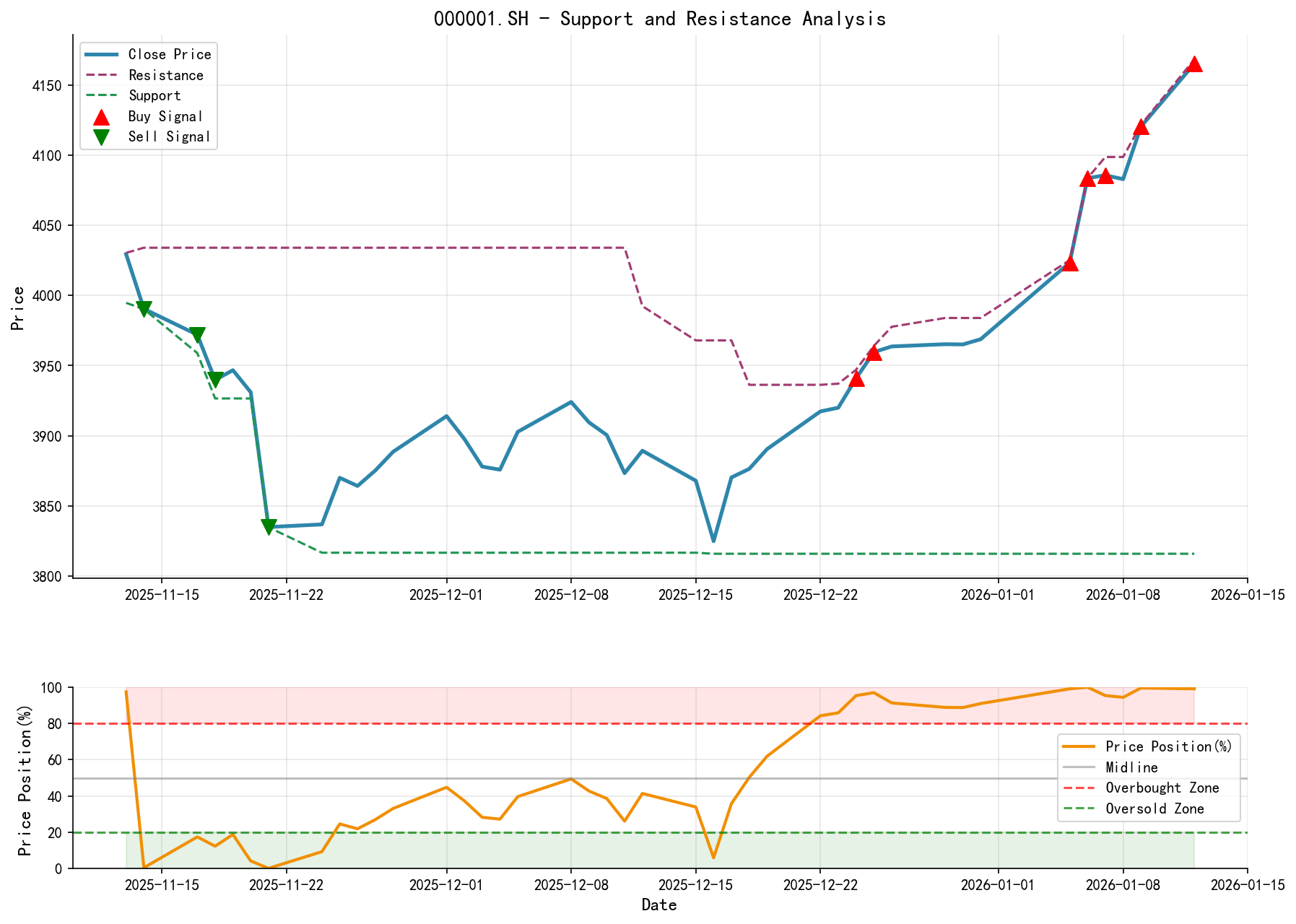Image resolution: width=1296 pixels, height=924 pixels.
Task: Expand the upper chart legend box
Action: coord(148,95)
